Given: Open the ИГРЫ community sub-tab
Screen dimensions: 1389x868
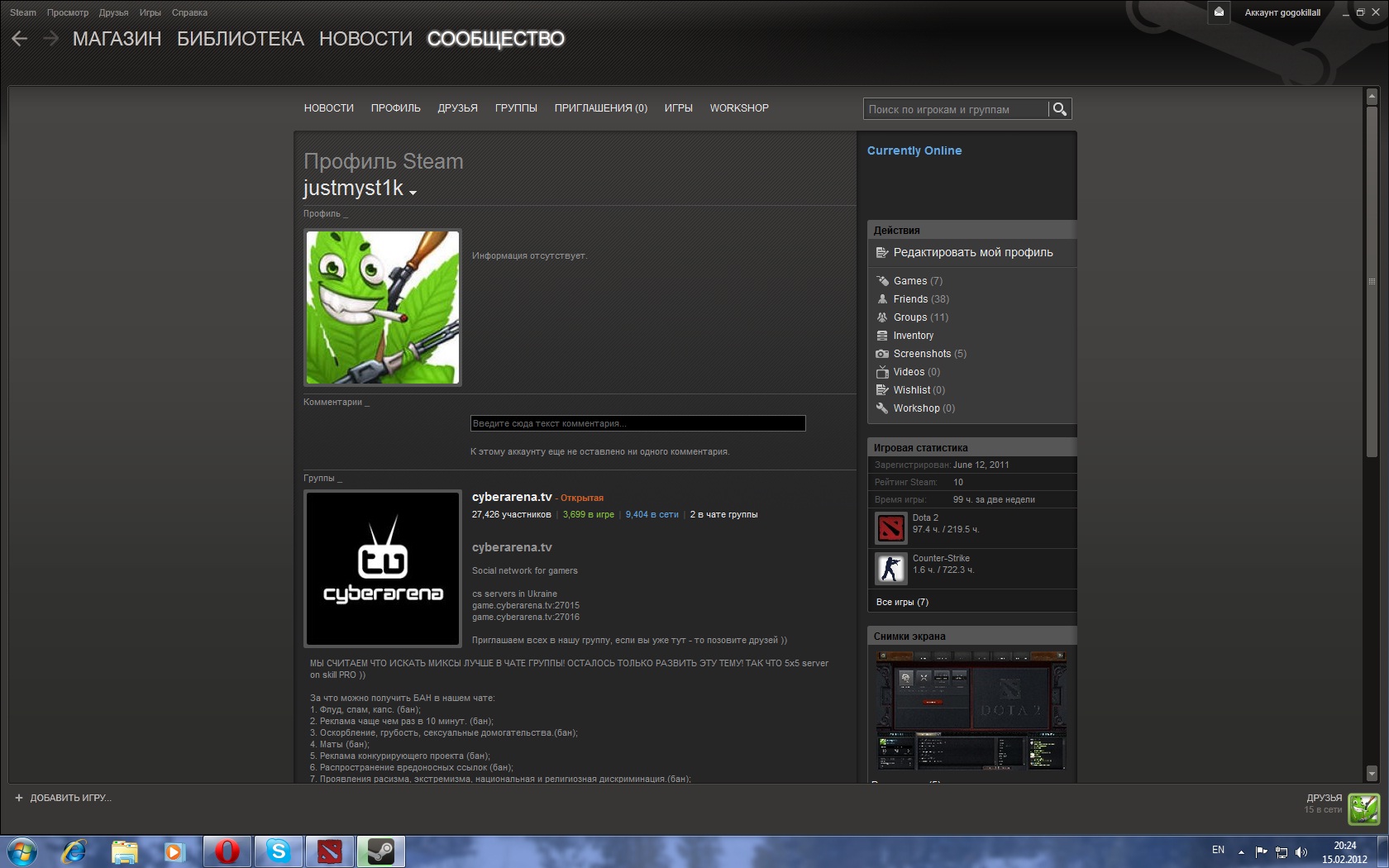Looking at the screenshot, I should [679, 108].
